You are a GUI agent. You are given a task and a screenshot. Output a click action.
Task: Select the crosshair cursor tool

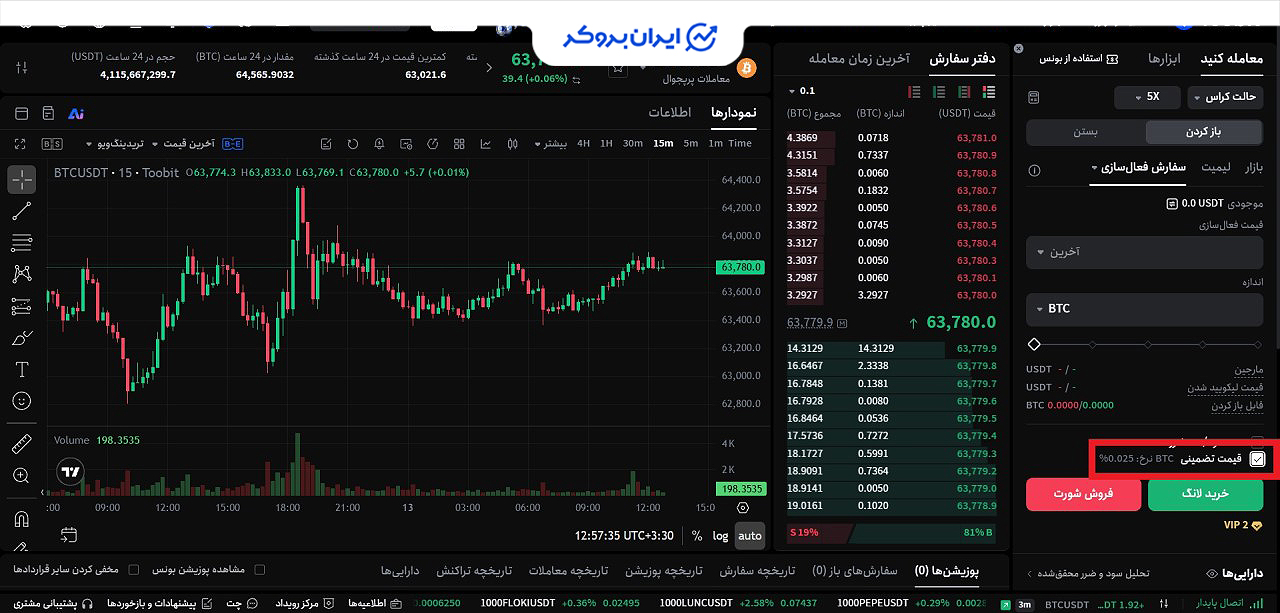pos(21,180)
